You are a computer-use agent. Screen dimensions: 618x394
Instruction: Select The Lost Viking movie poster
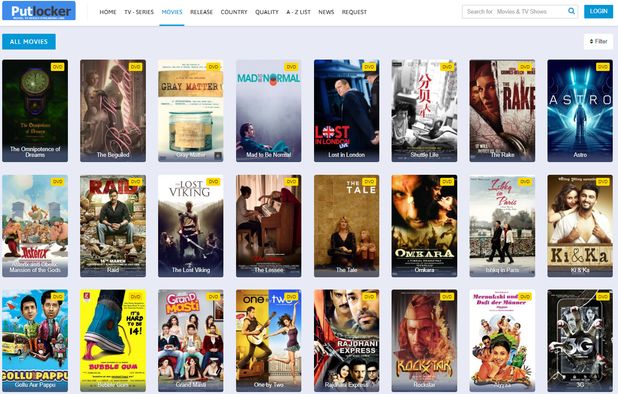coord(190,226)
